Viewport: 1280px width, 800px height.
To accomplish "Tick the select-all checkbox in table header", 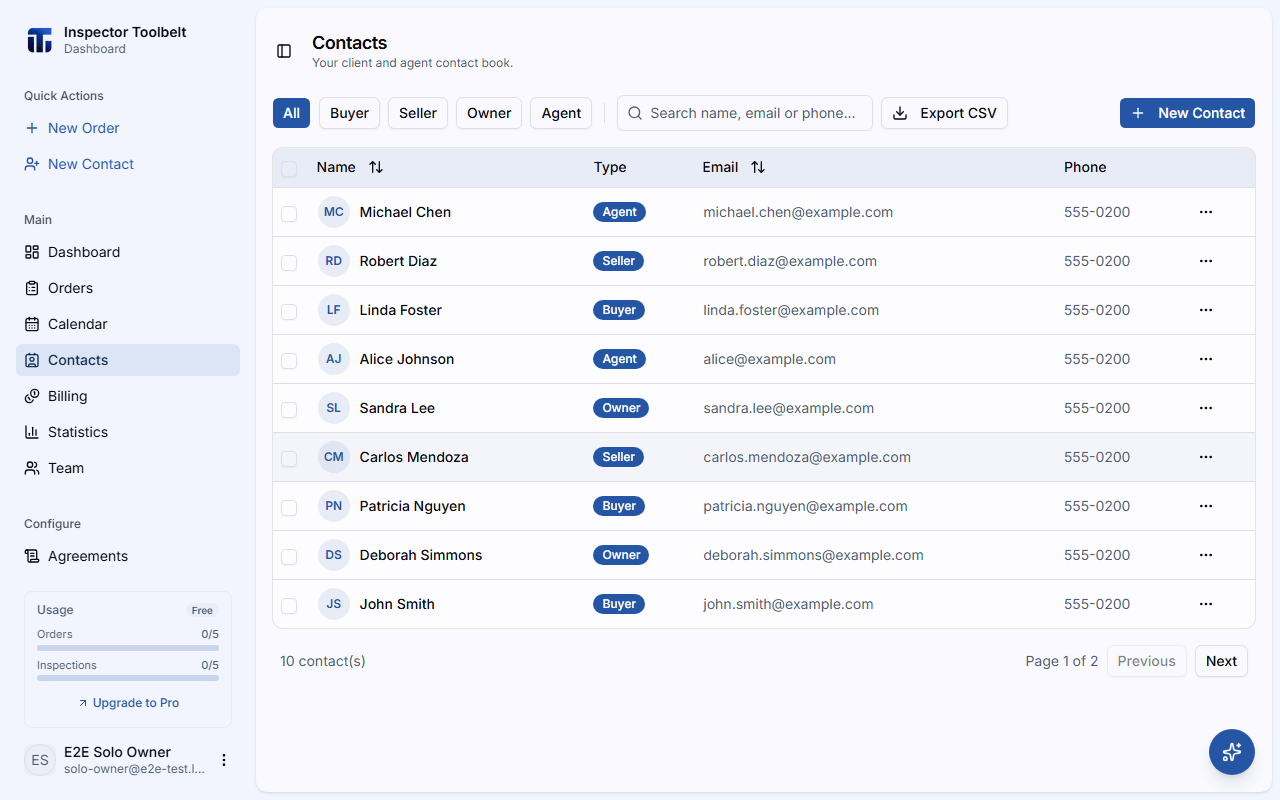I will 289,169.
